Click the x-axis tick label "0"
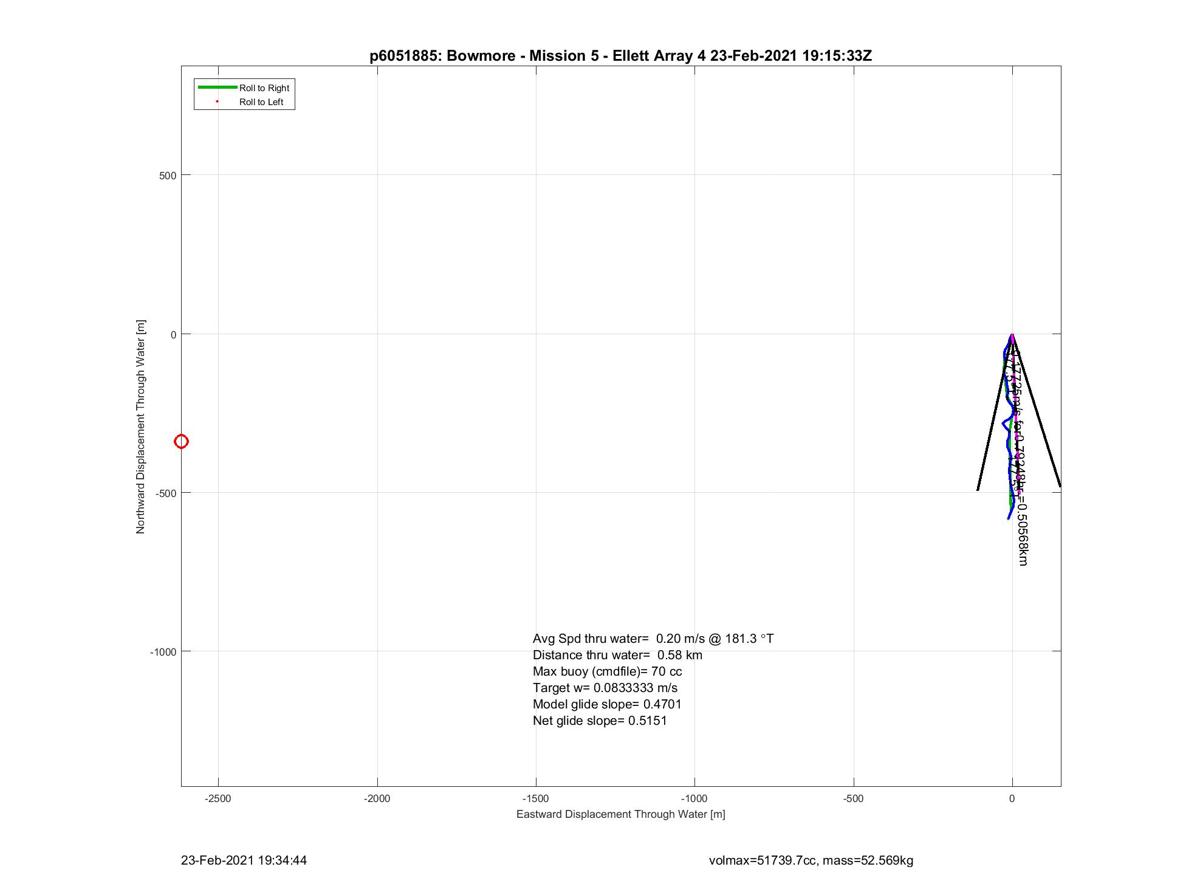 (x=1012, y=799)
